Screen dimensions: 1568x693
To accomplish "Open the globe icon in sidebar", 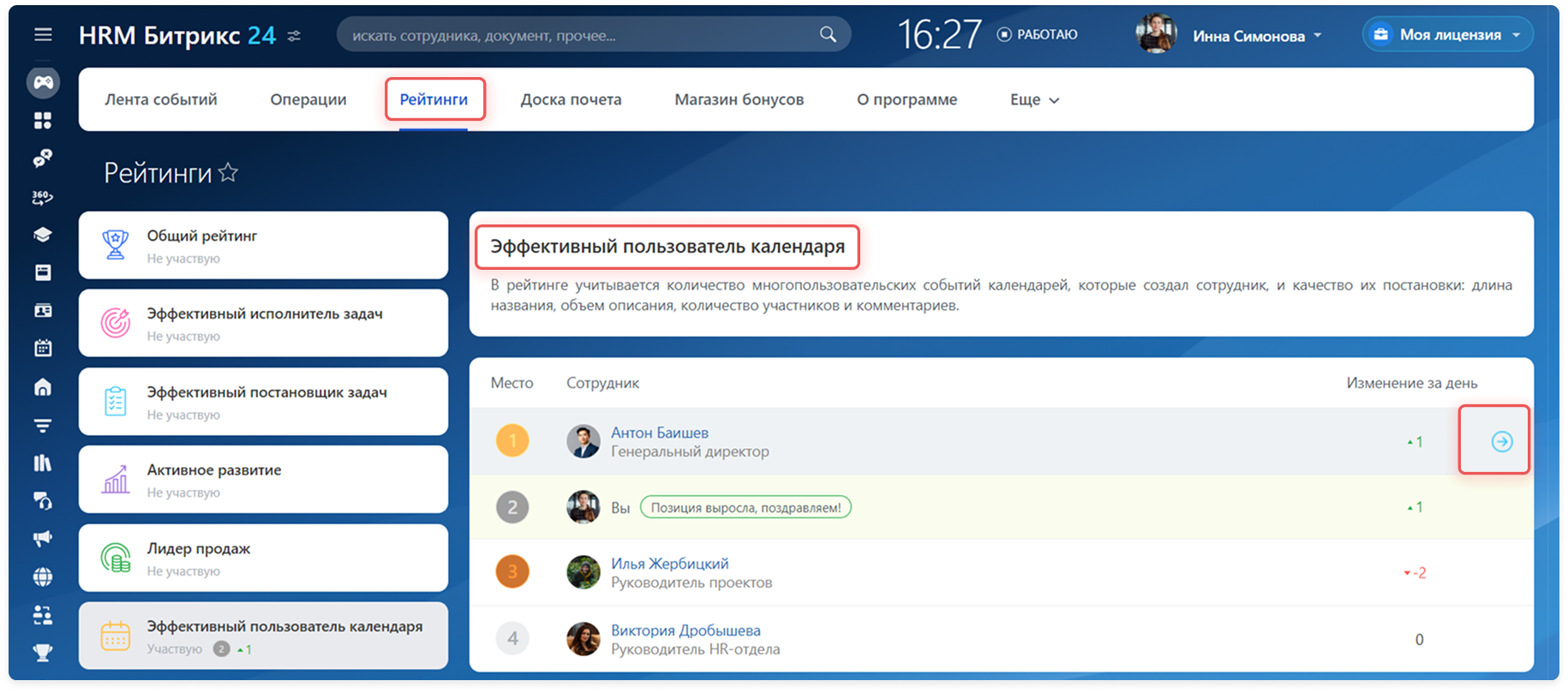I will click(43, 577).
